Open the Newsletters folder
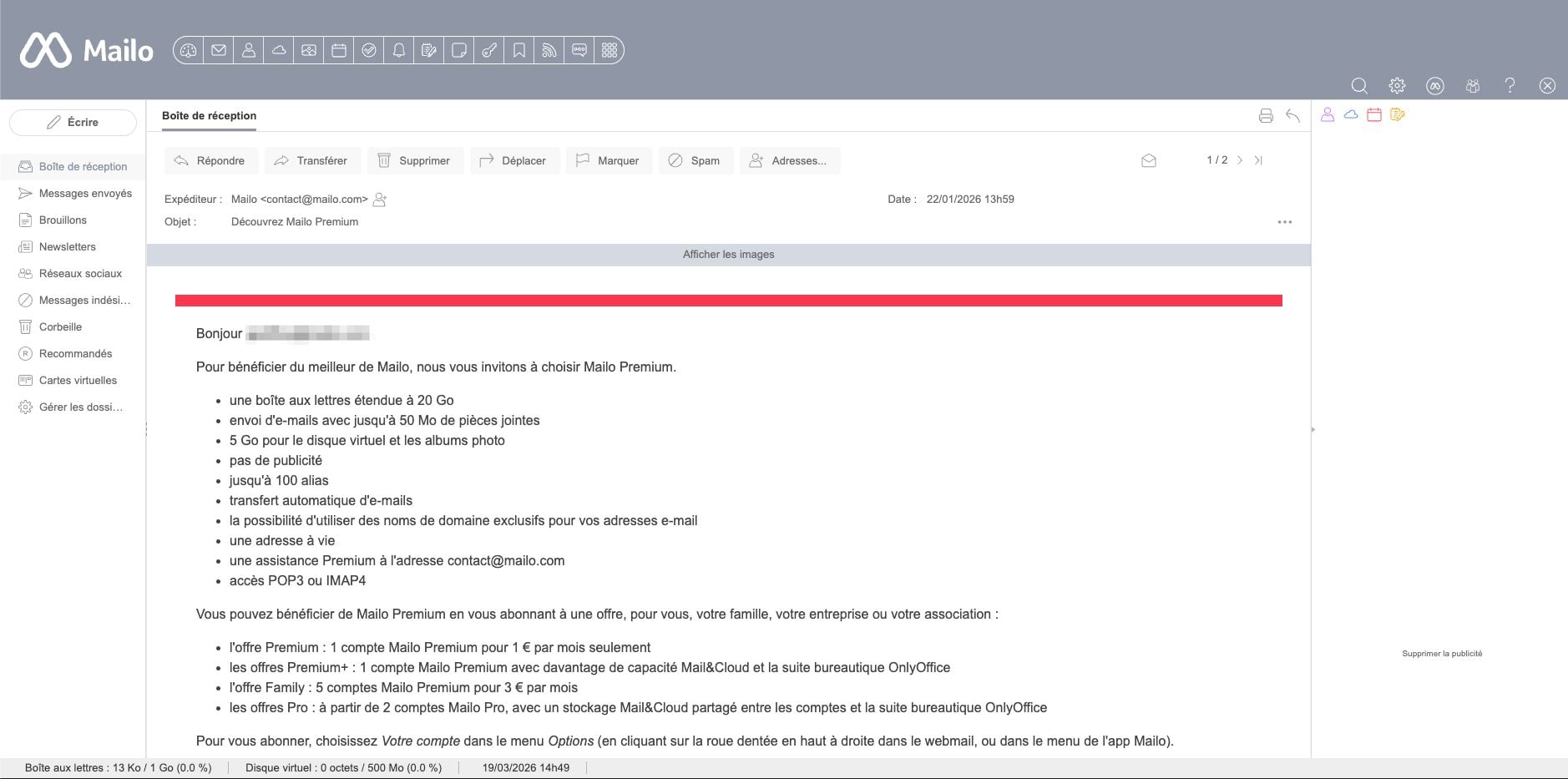The width and height of the screenshot is (1568, 779). click(73, 246)
